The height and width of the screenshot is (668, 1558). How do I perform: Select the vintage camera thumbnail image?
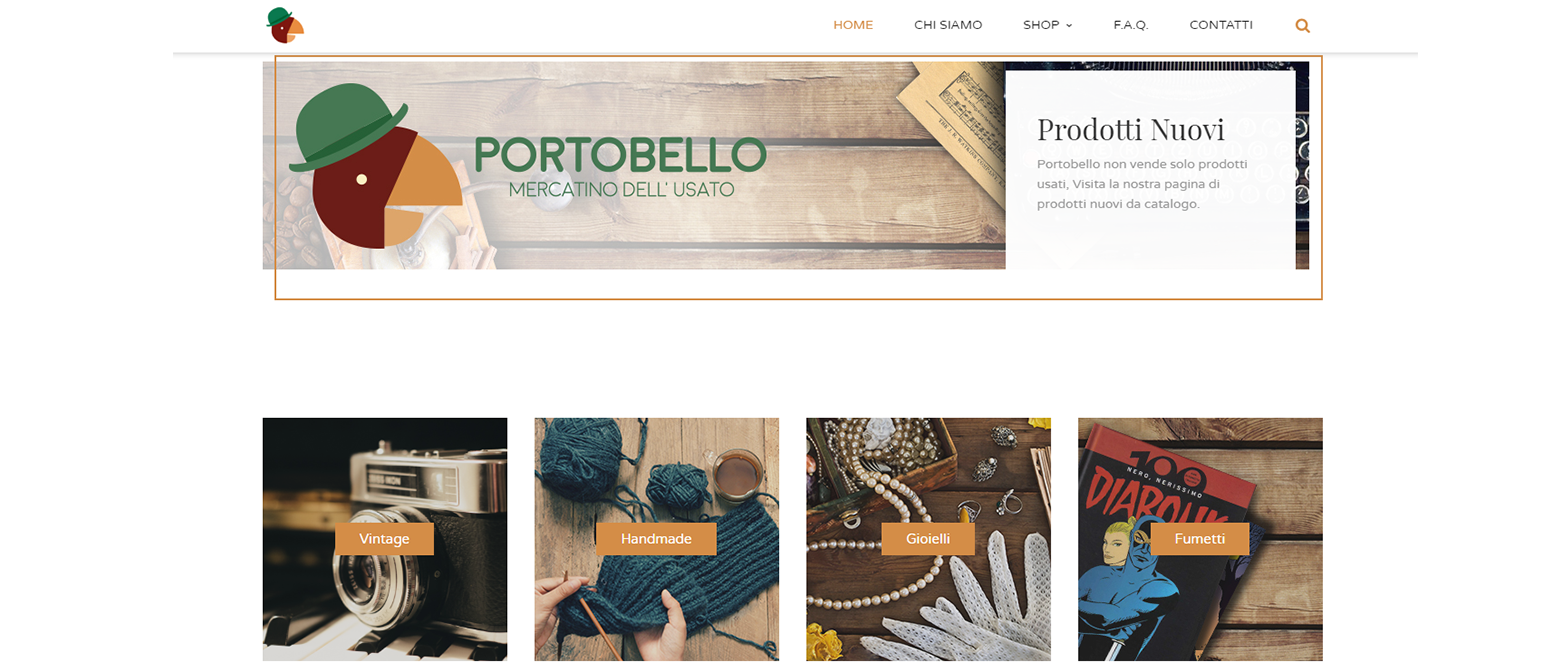point(385,539)
